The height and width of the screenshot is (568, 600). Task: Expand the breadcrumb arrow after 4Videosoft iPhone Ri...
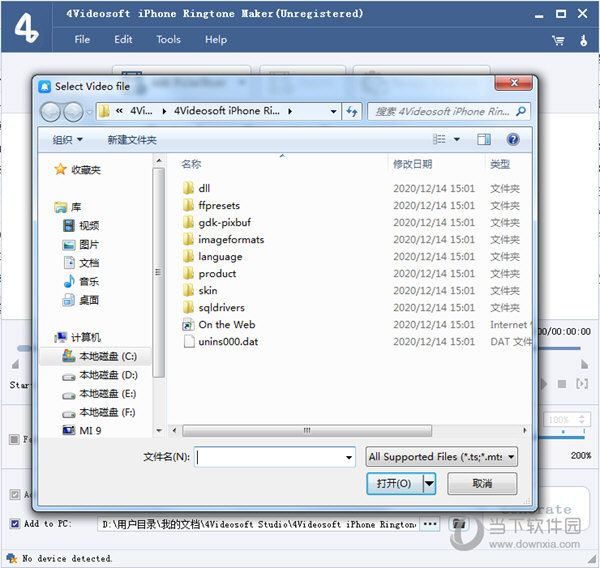(290, 111)
